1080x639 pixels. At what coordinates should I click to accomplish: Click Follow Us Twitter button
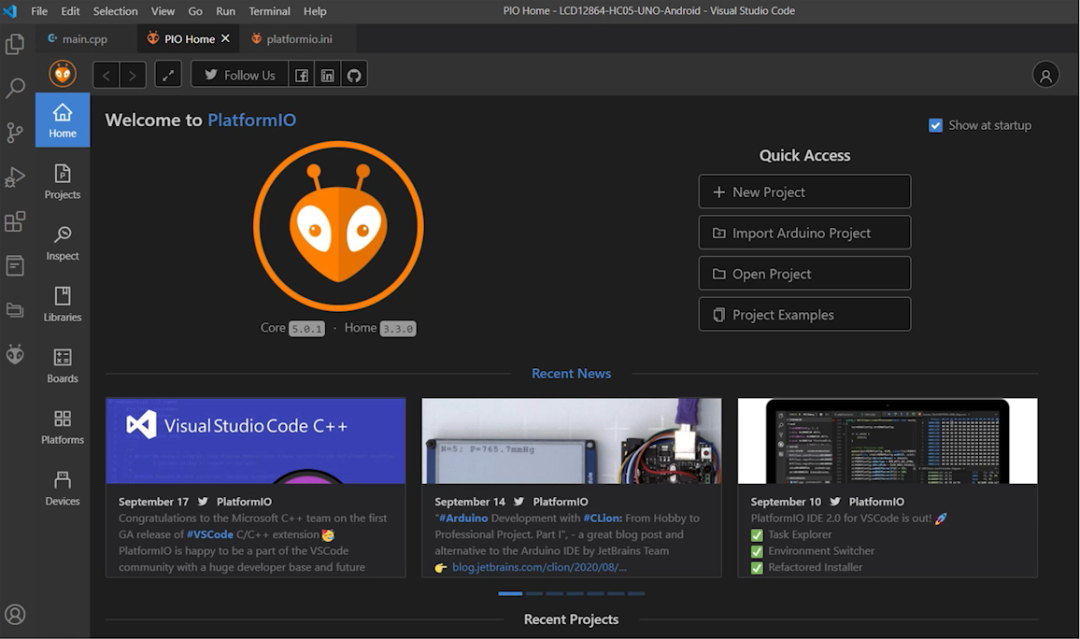[x=240, y=75]
